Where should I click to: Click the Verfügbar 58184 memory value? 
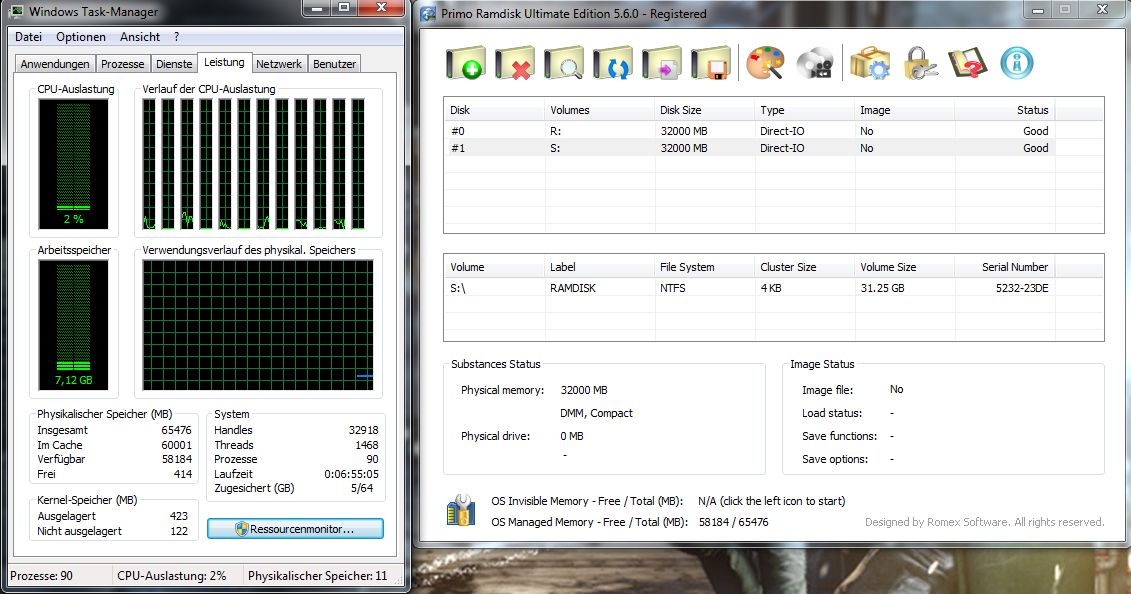coord(176,459)
